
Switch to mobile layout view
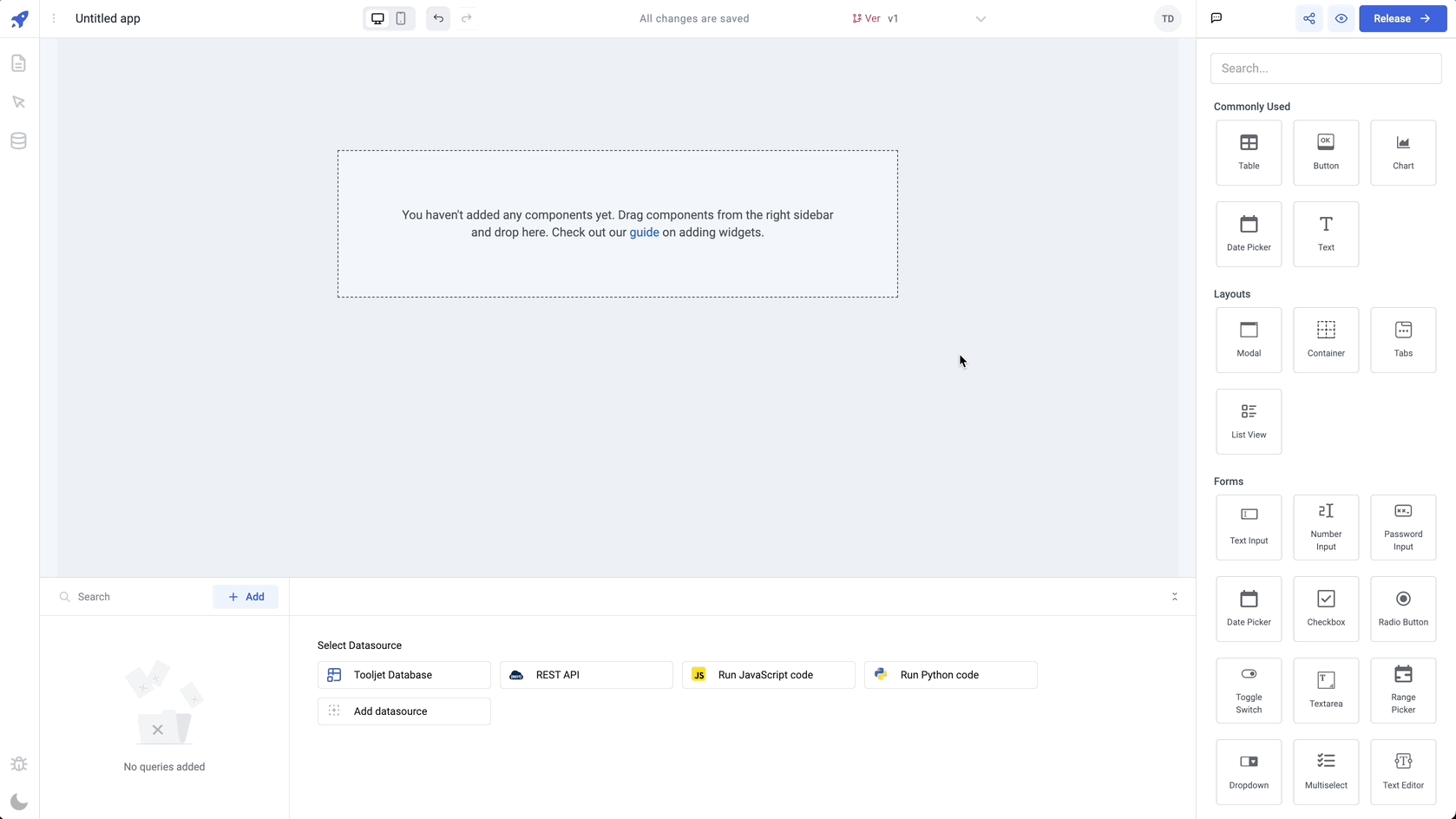401,18
